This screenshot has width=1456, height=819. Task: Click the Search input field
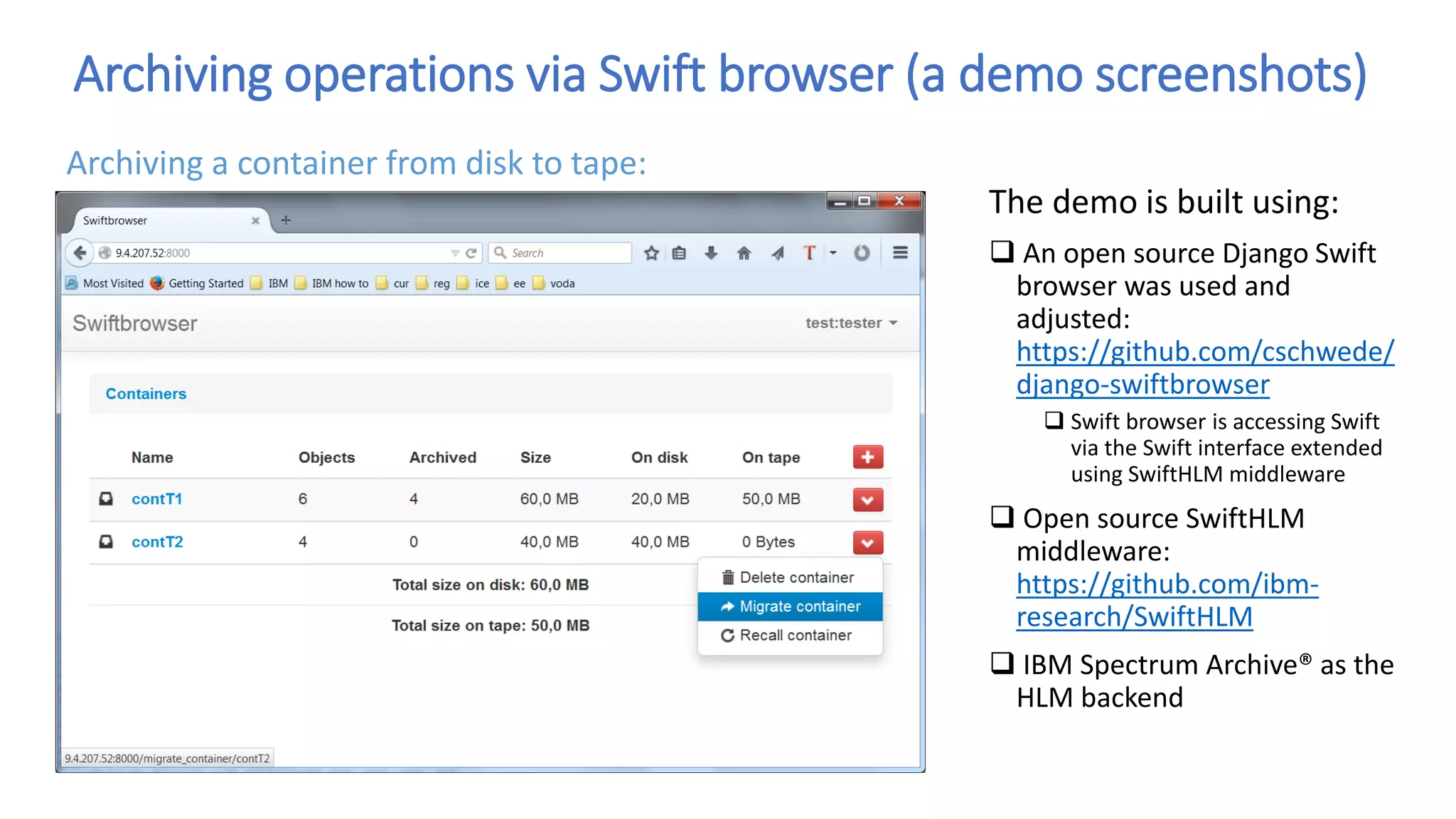(560, 253)
